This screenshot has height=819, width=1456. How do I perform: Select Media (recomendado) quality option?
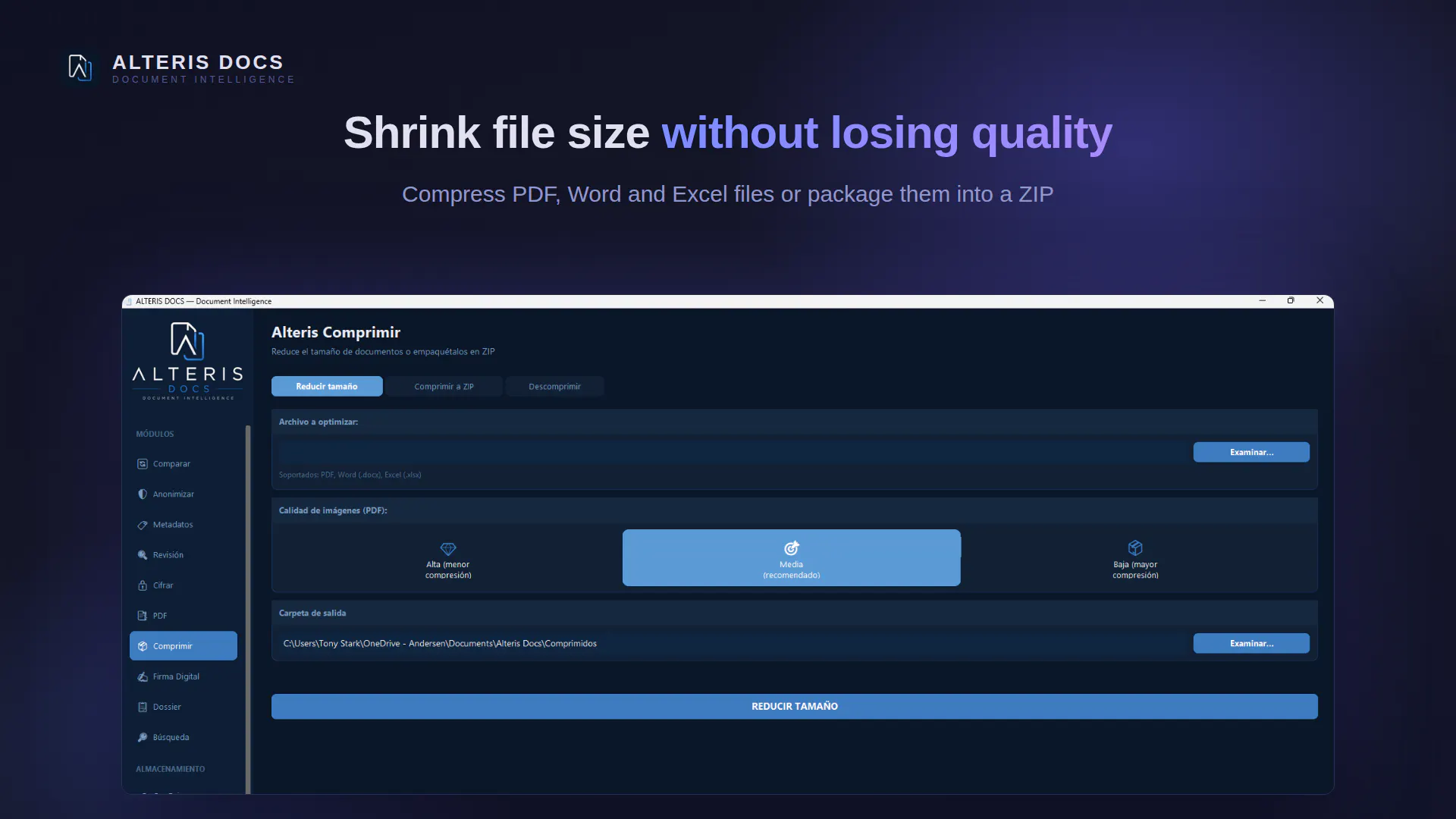(x=791, y=558)
